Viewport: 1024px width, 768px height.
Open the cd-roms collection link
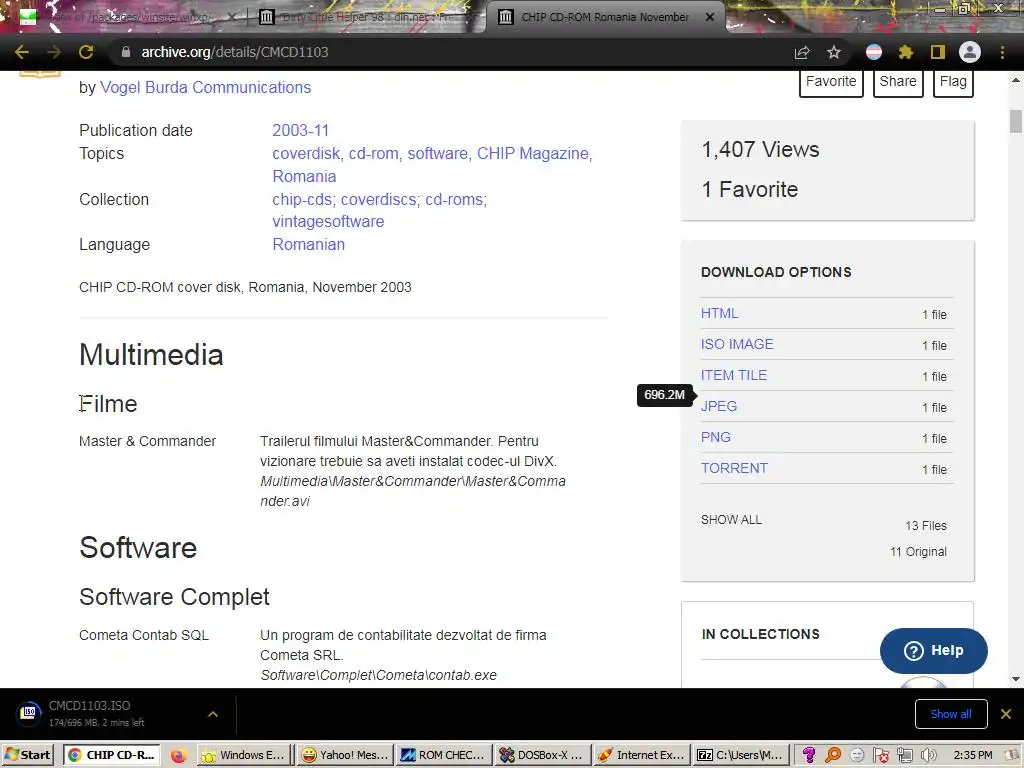455,199
